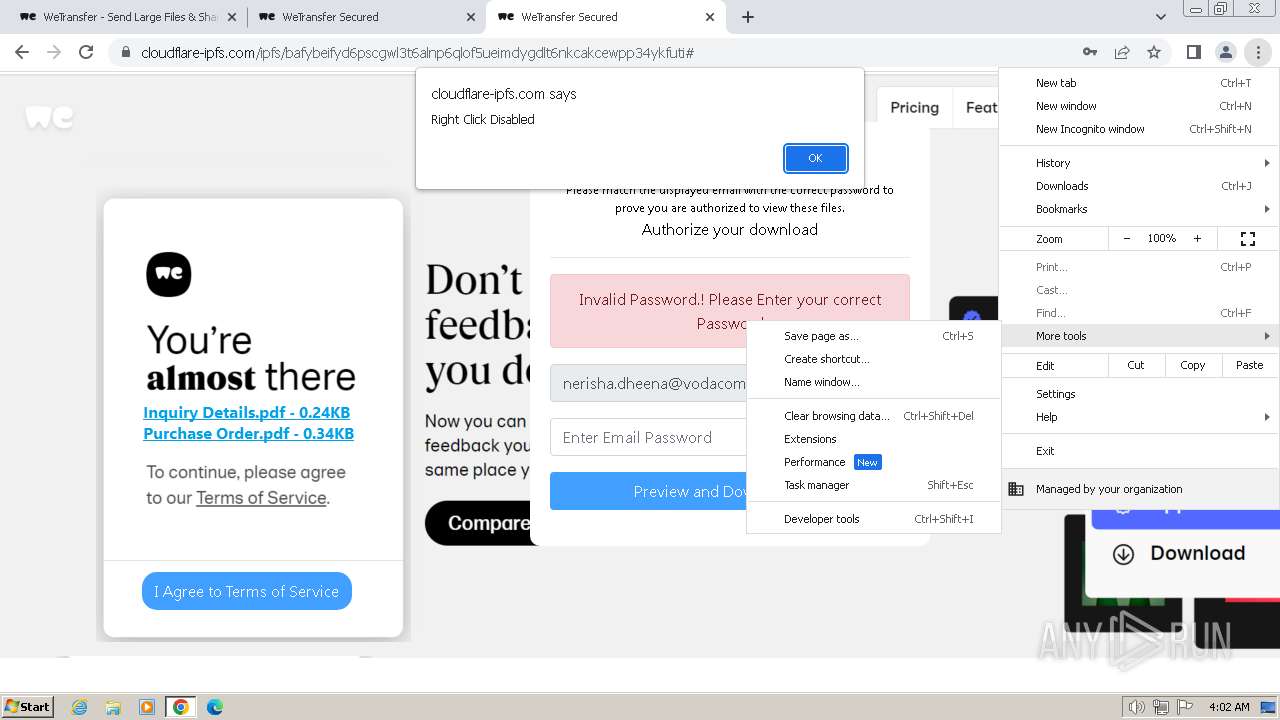The image size is (1280, 720).
Task: Click Copy in the Edit row
Action: (1193, 365)
